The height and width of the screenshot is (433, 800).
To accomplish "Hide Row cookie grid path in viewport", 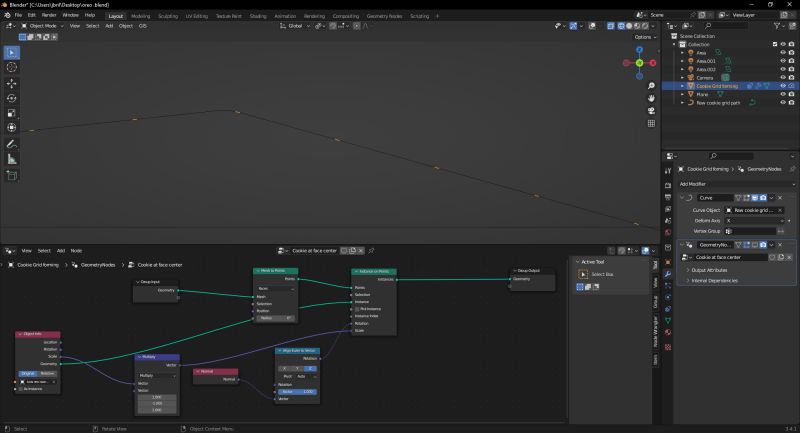I will coord(783,103).
